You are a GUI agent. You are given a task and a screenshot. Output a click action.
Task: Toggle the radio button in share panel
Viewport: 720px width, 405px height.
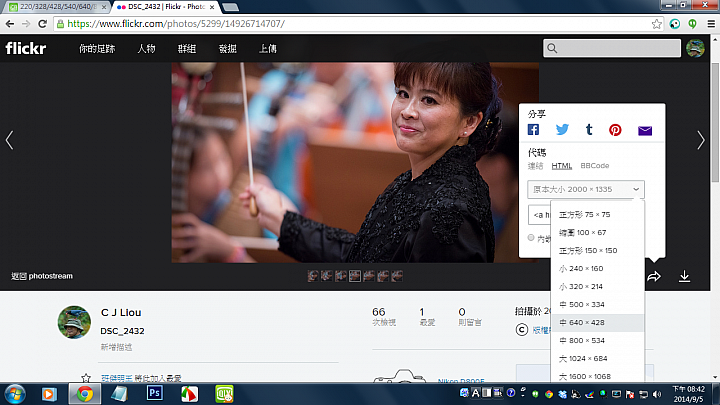(531, 238)
